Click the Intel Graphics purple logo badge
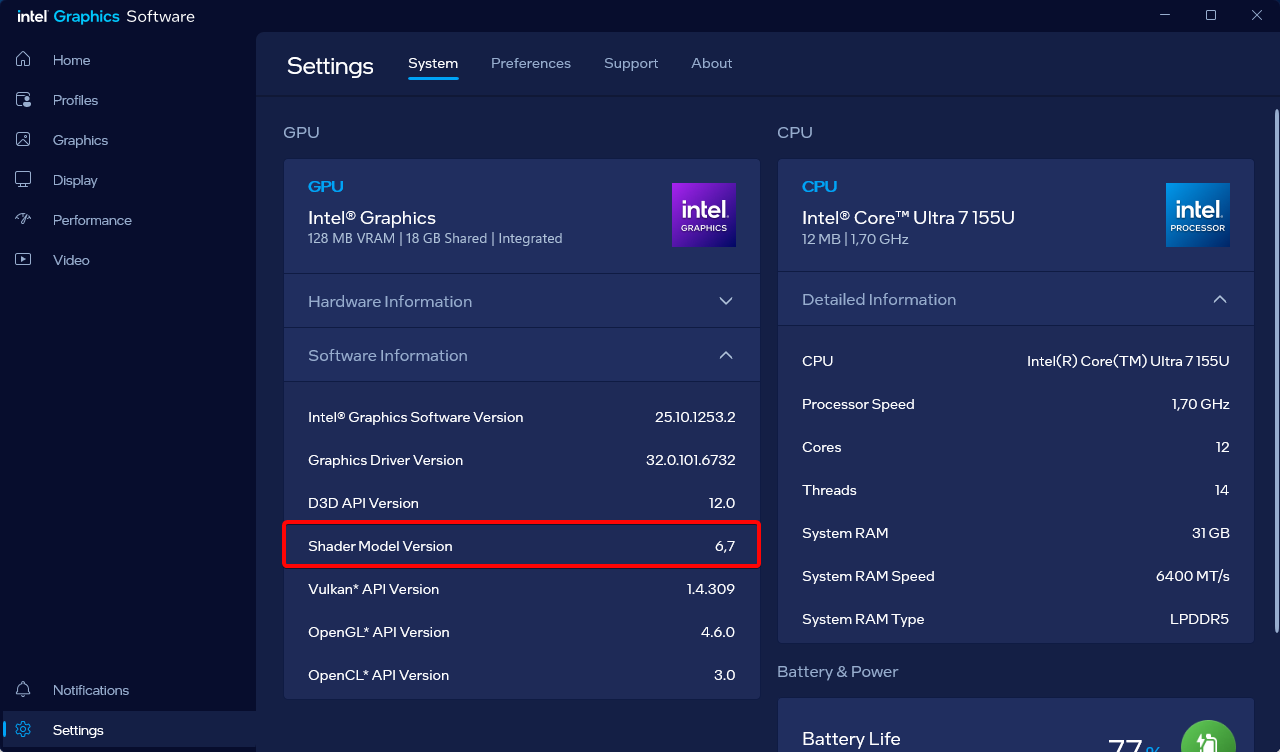 [x=703, y=215]
